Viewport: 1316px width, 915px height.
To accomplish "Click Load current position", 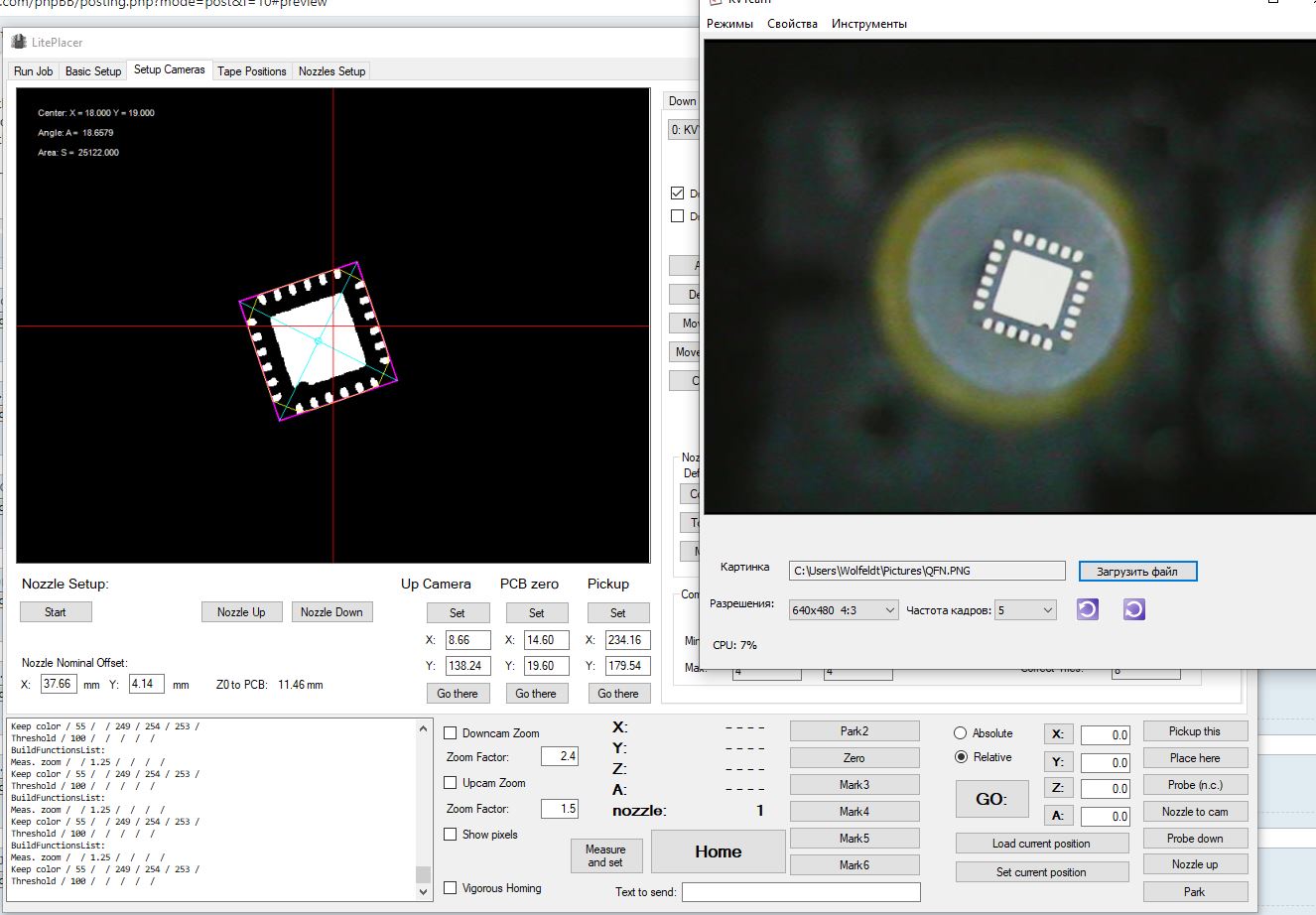I will click(1042, 844).
